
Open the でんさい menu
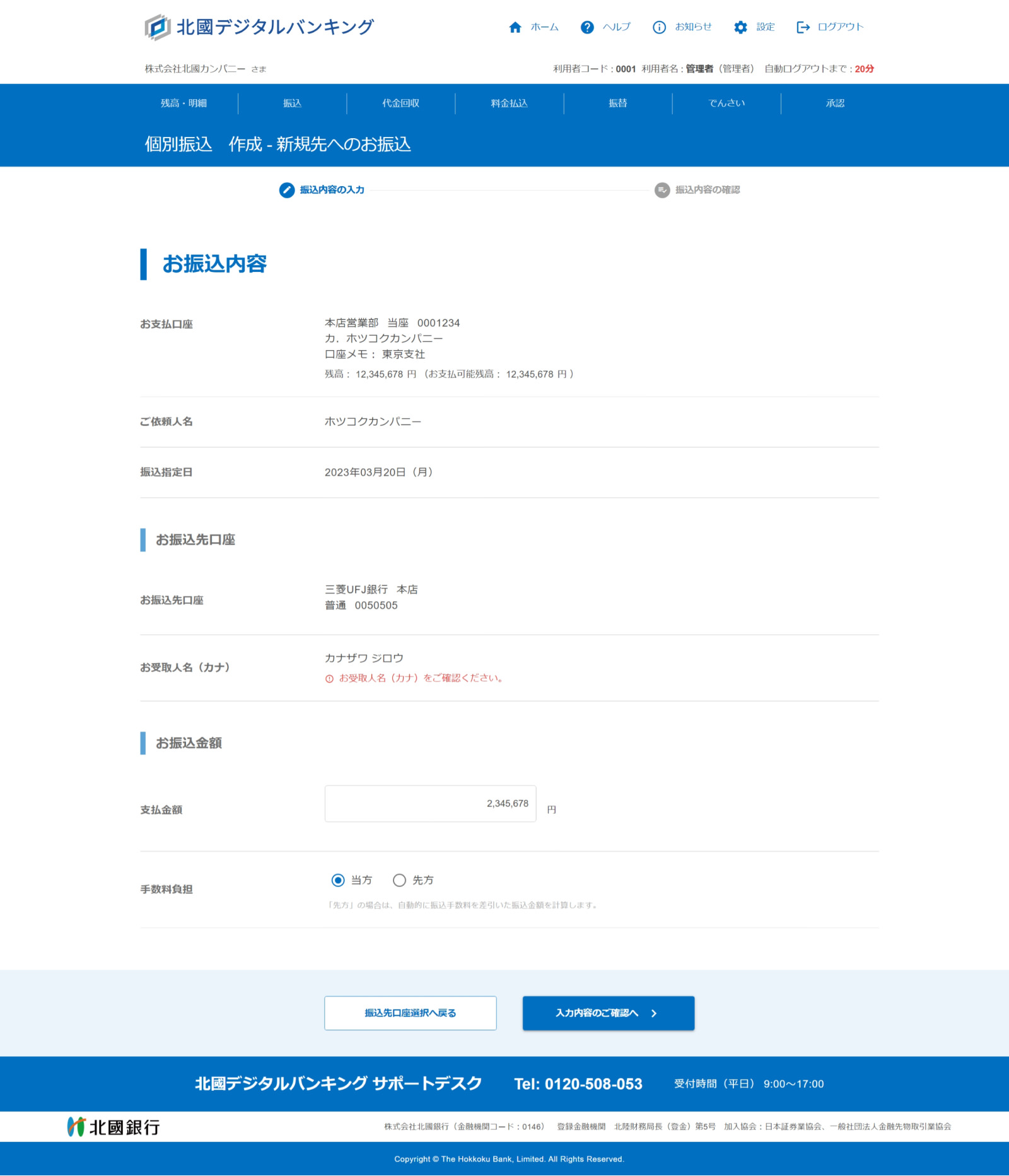point(726,103)
